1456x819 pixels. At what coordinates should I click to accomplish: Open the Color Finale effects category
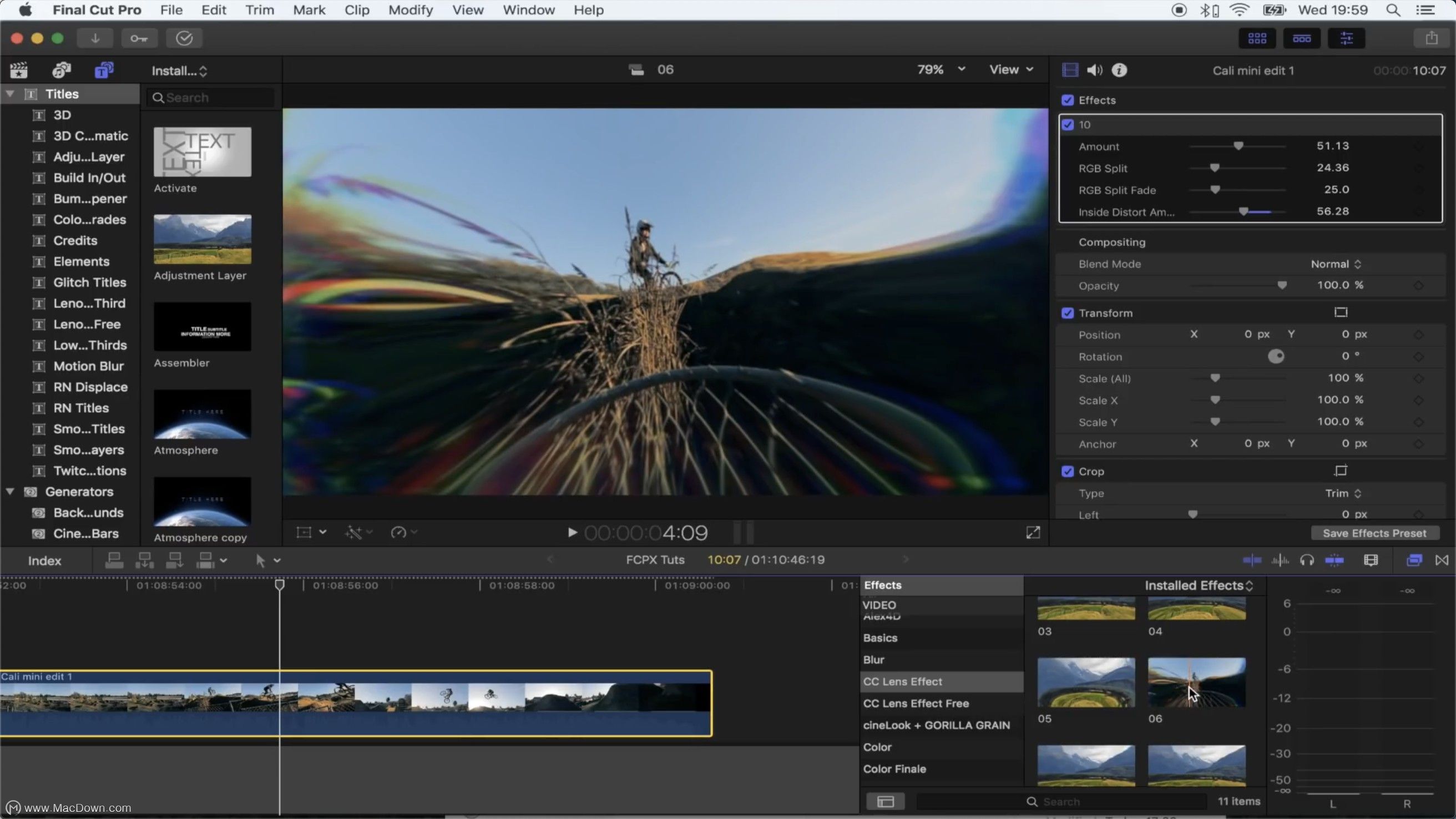pos(895,768)
